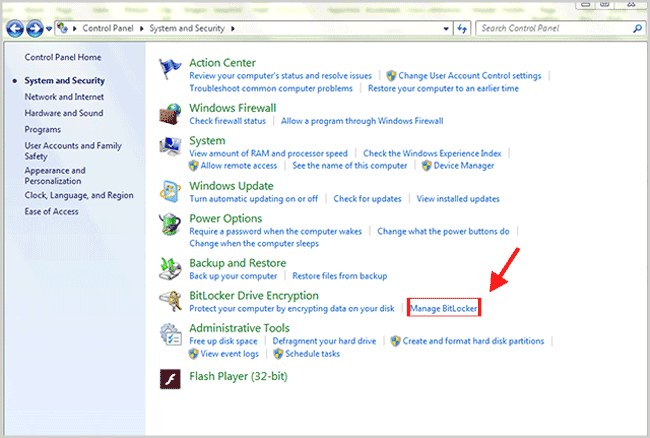Open Clock, Language, and Region
Viewport: 650px width, 438px height.
click(79, 195)
